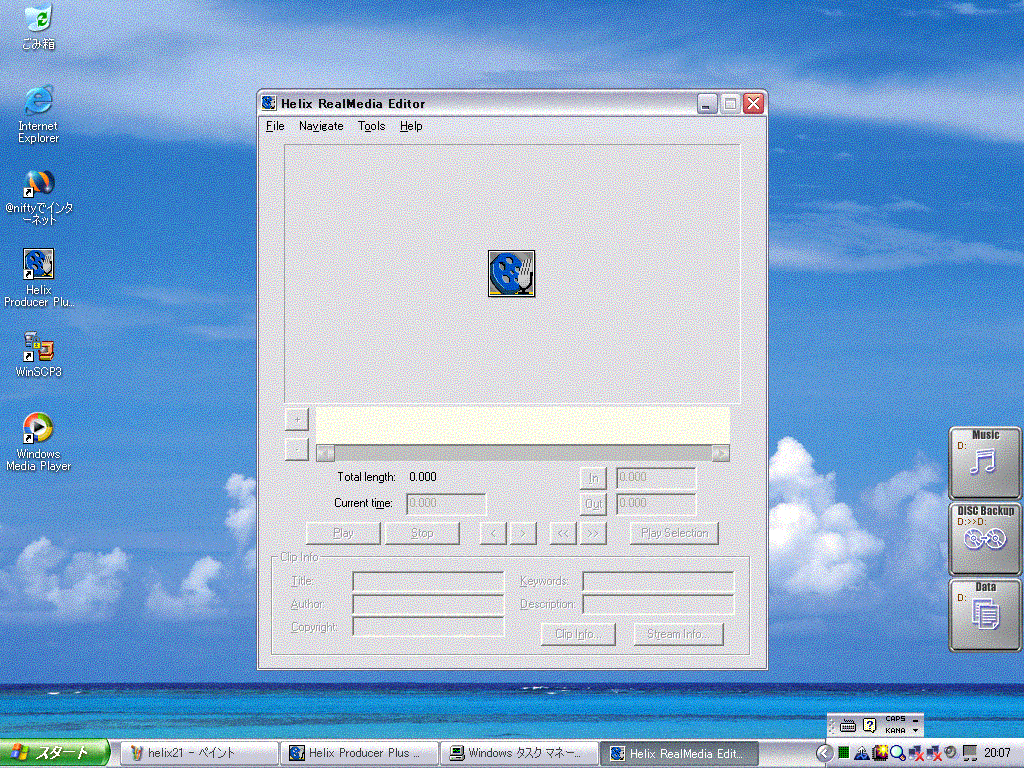Select the WinSCP3 desktop shortcut
Image resolution: width=1024 pixels, height=768 pixels.
(39, 355)
